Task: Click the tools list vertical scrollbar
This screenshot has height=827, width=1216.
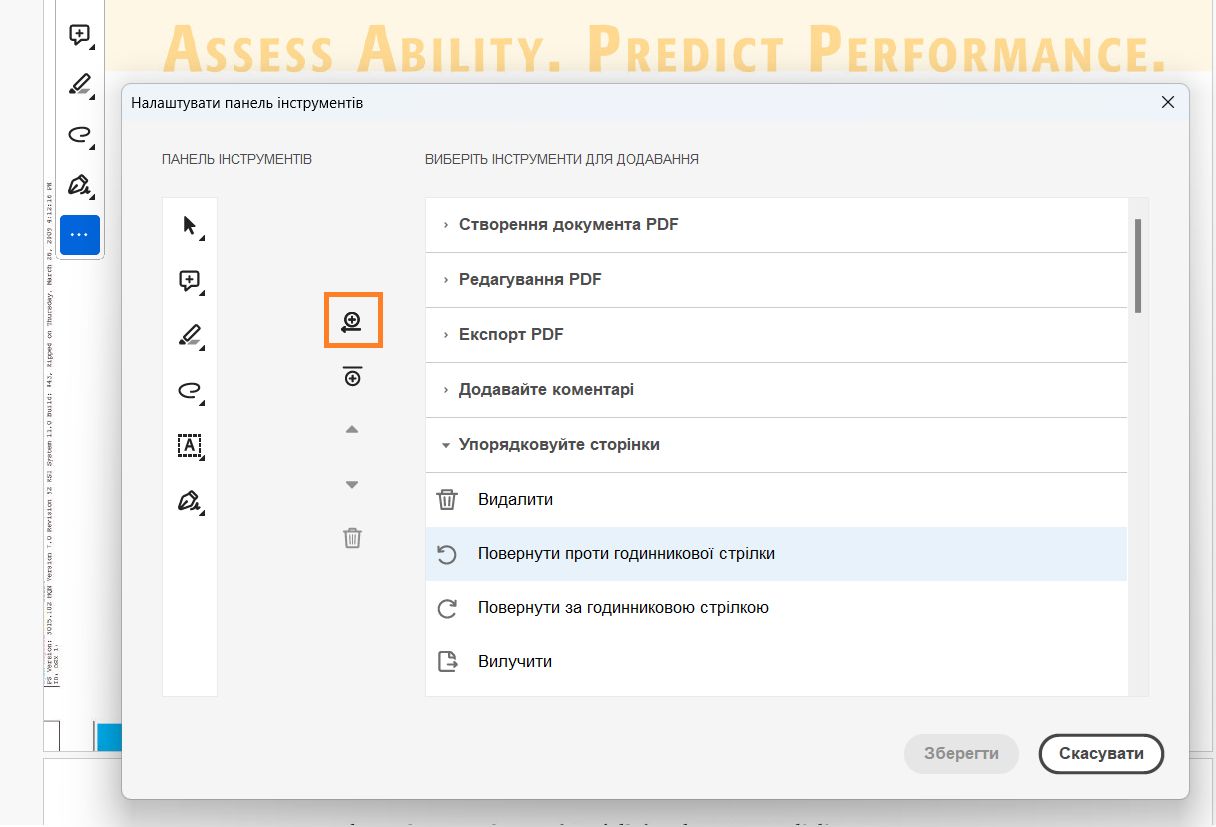Action: 1138,265
